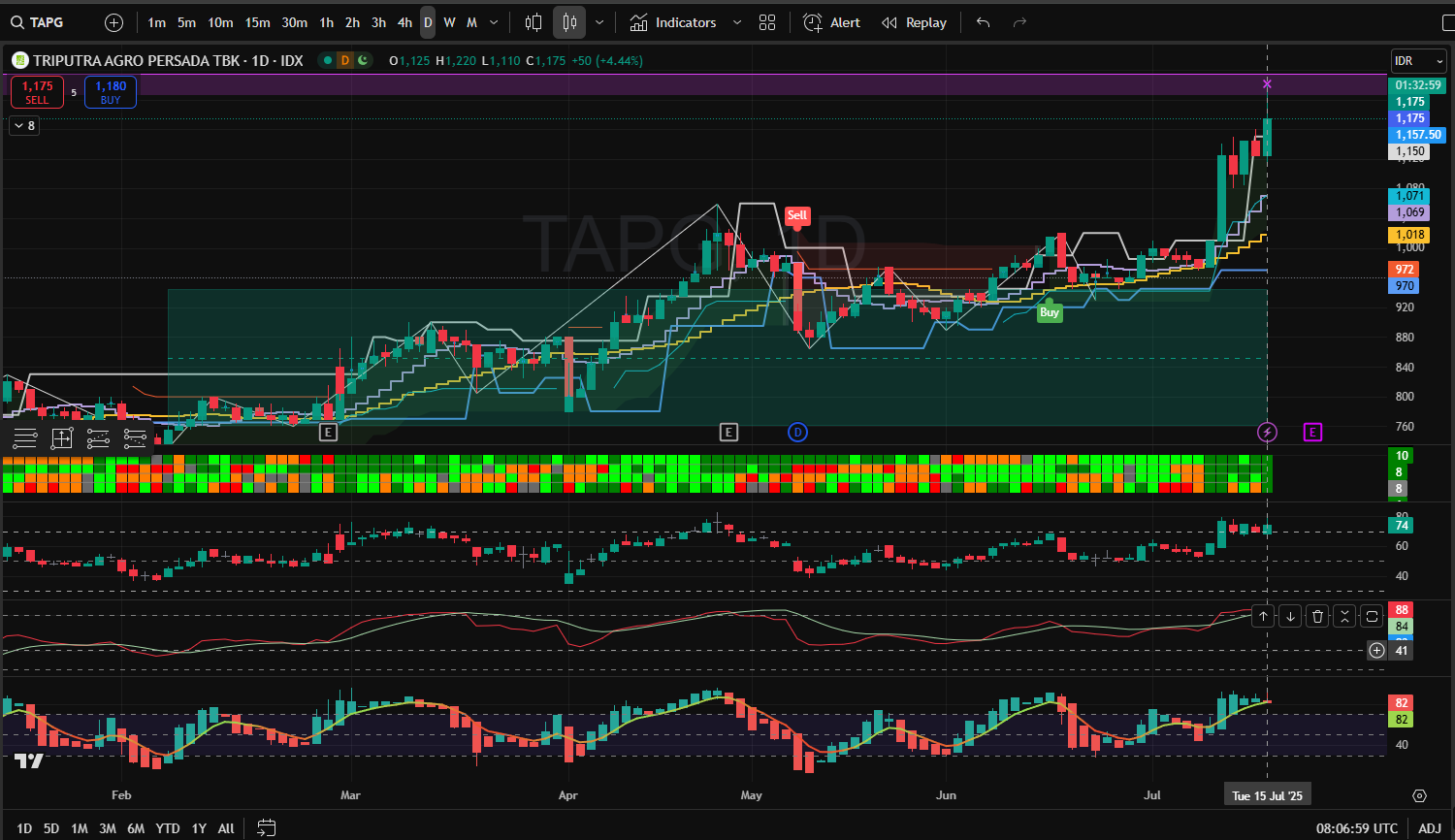Switch to the 30m timeframe
The image size is (1455, 840).
coord(294,22)
